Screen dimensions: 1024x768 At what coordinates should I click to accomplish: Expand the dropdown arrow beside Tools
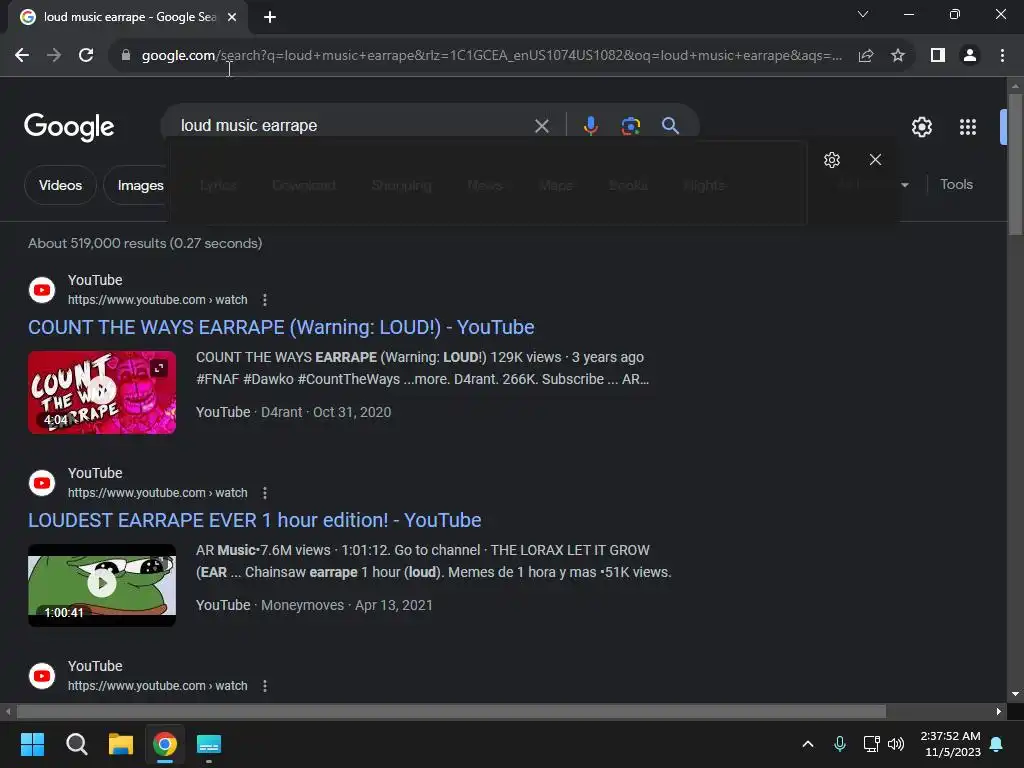click(904, 185)
